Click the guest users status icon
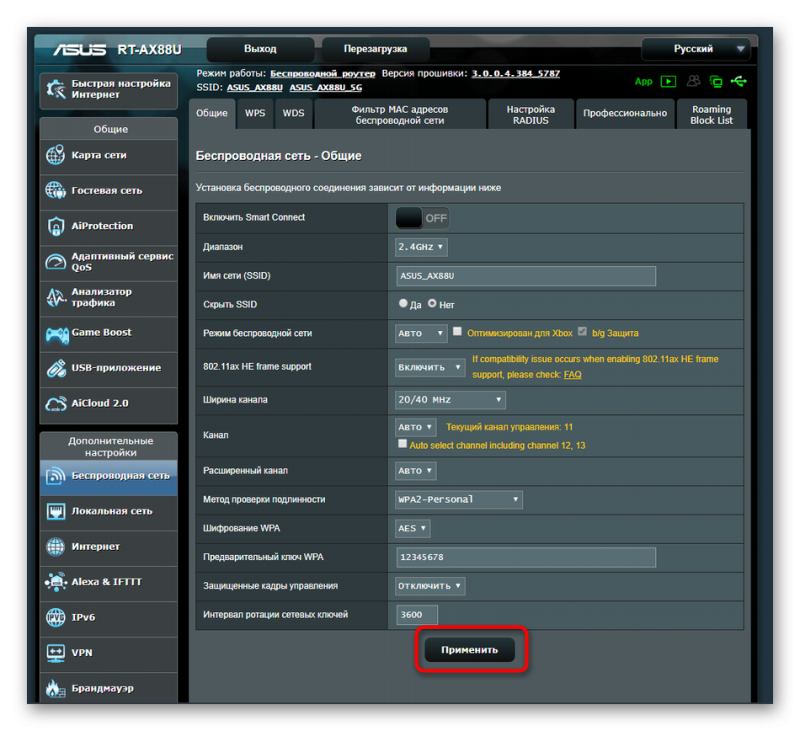 point(693,81)
